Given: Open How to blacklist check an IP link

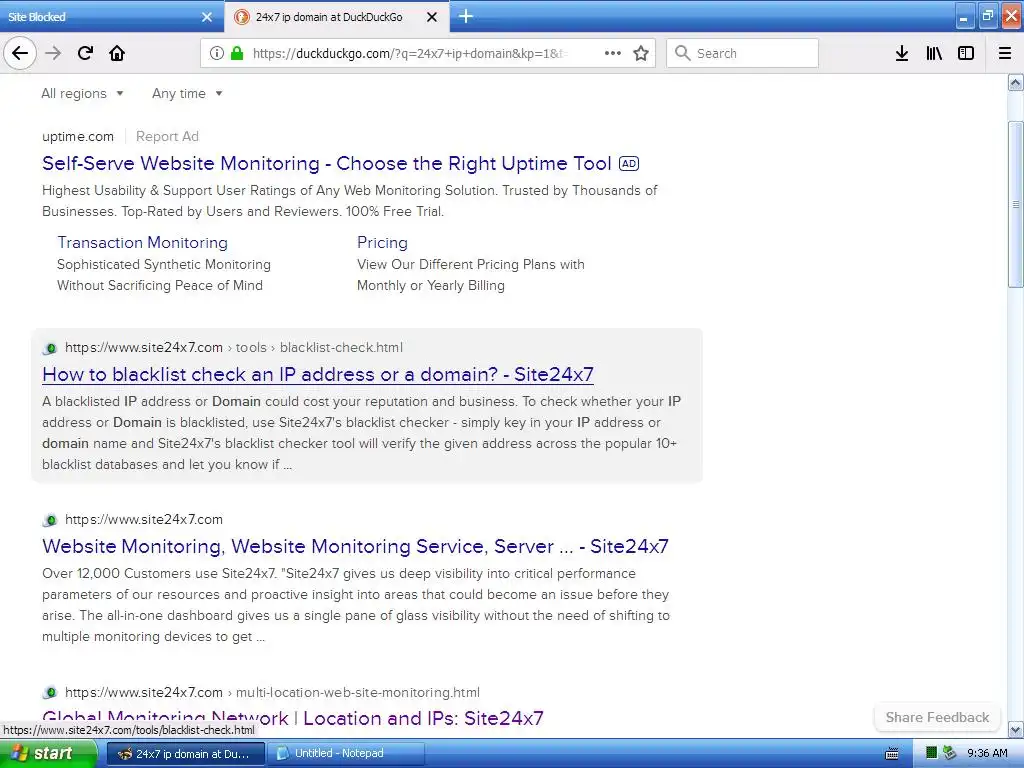Looking at the screenshot, I should (x=317, y=374).
